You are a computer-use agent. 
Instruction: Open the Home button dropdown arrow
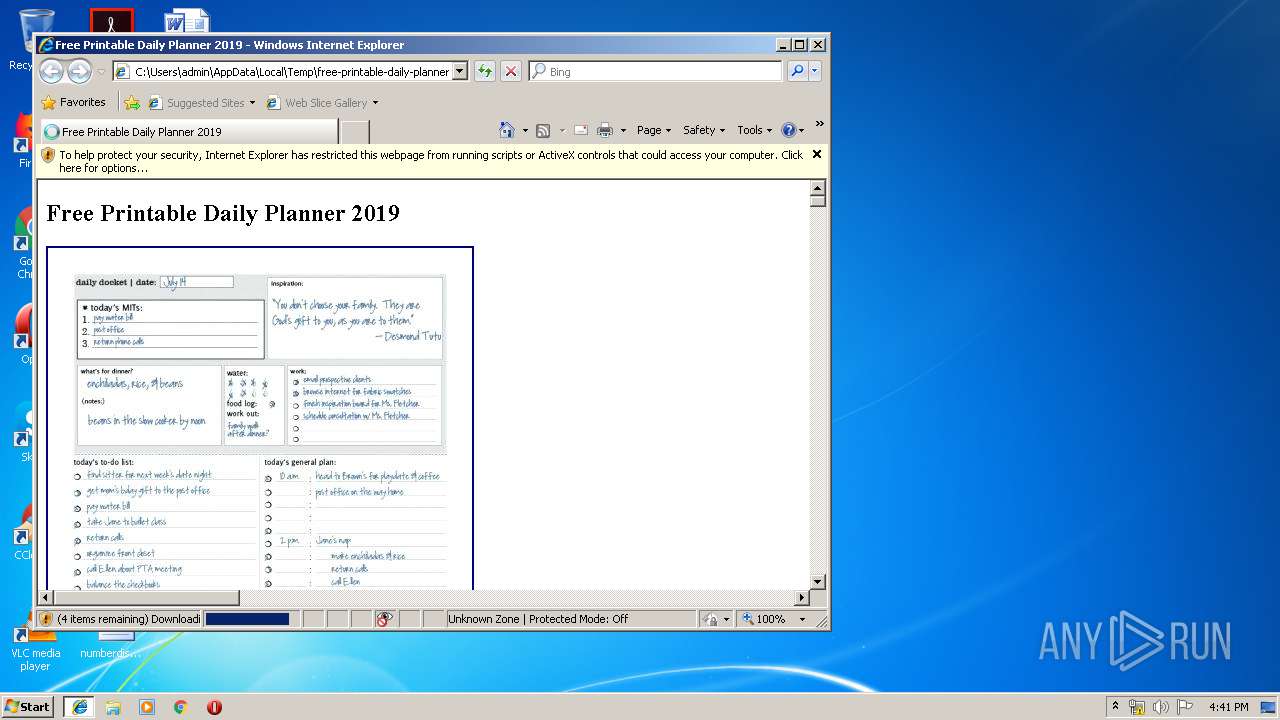[525, 131]
